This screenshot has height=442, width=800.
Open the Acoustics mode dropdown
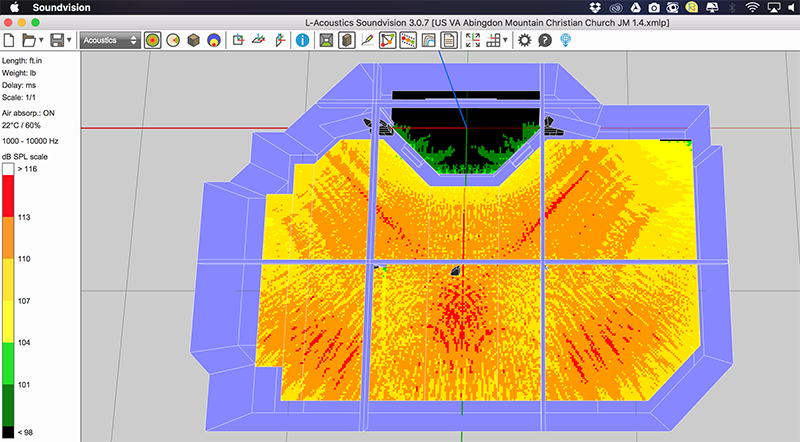109,41
